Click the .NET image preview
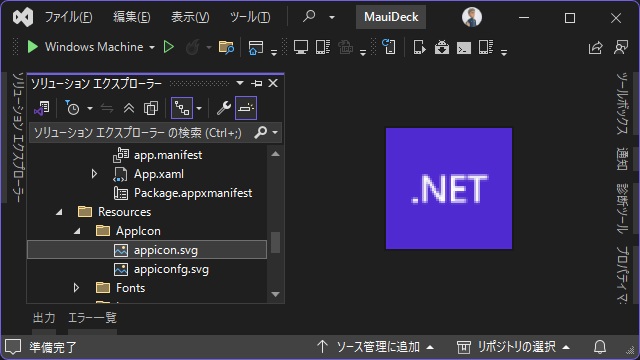 (449, 188)
